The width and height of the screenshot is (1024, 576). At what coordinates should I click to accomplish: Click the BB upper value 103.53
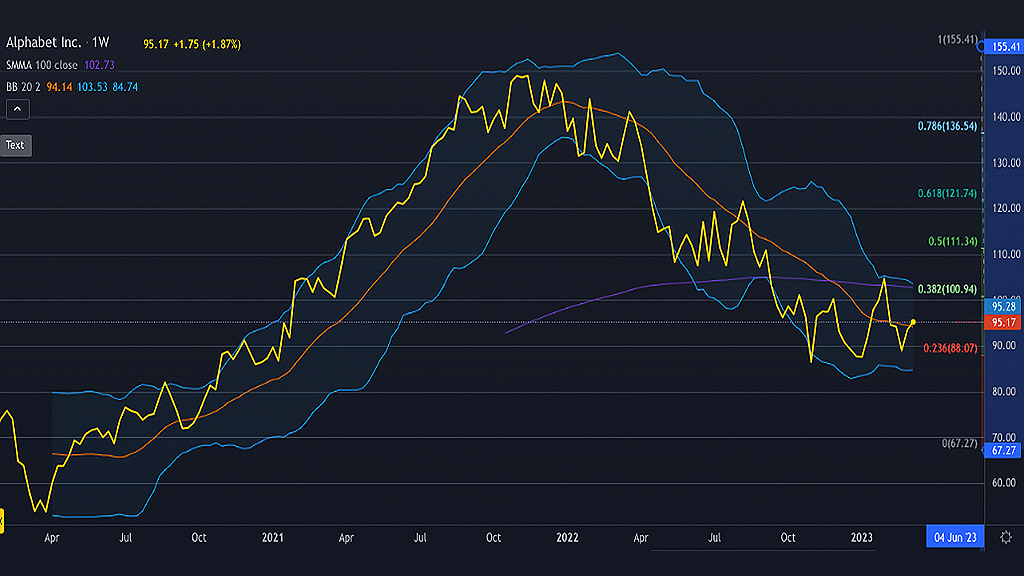(x=92, y=87)
